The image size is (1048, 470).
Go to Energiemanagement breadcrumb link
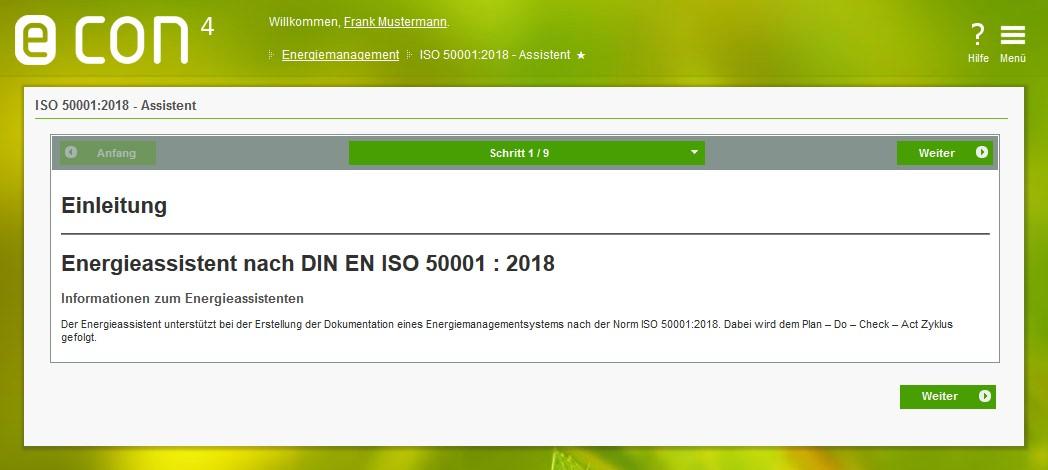coord(340,55)
